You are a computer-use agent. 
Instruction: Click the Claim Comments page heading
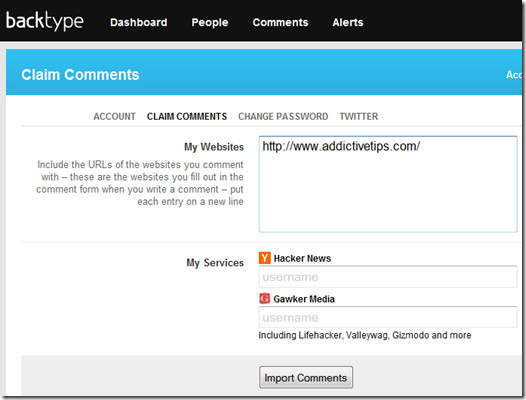pyautogui.click(x=80, y=74)
